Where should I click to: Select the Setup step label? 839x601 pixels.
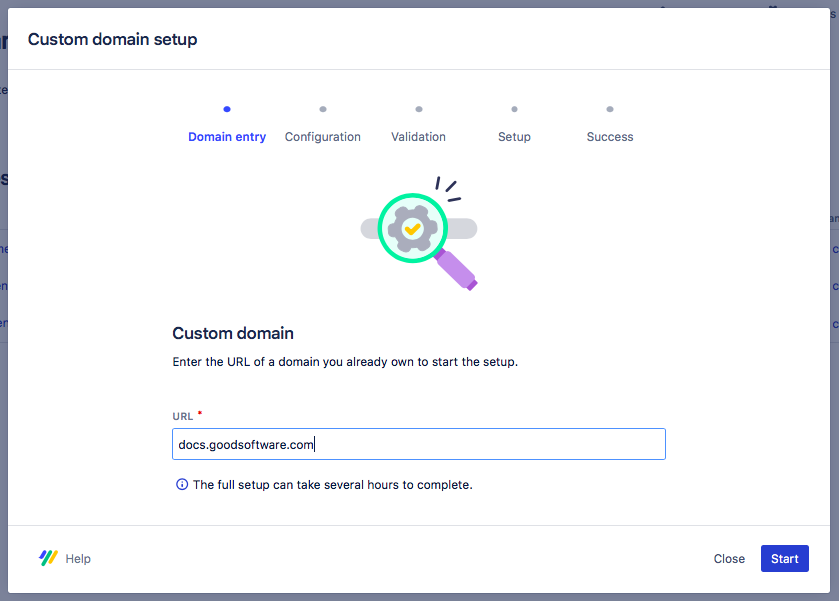click(514, 136)
